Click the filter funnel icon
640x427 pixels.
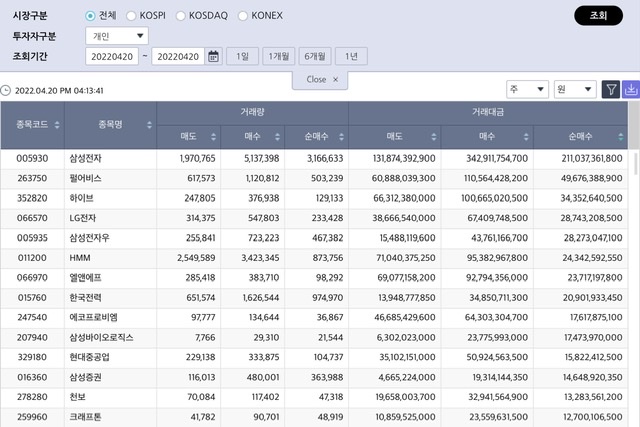tap(611, 90)
